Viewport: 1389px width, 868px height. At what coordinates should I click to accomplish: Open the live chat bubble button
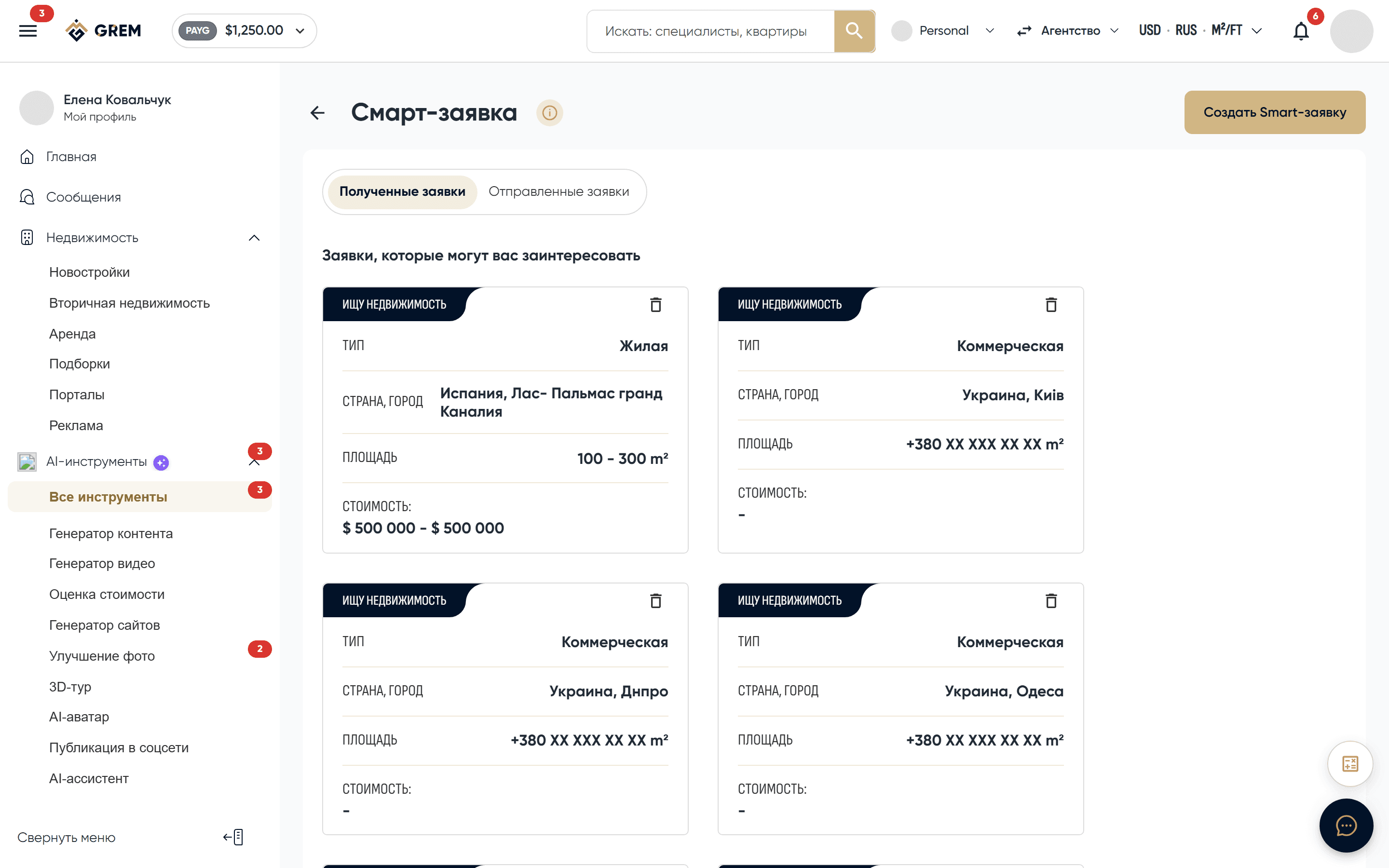click(x=1346, y=826)
